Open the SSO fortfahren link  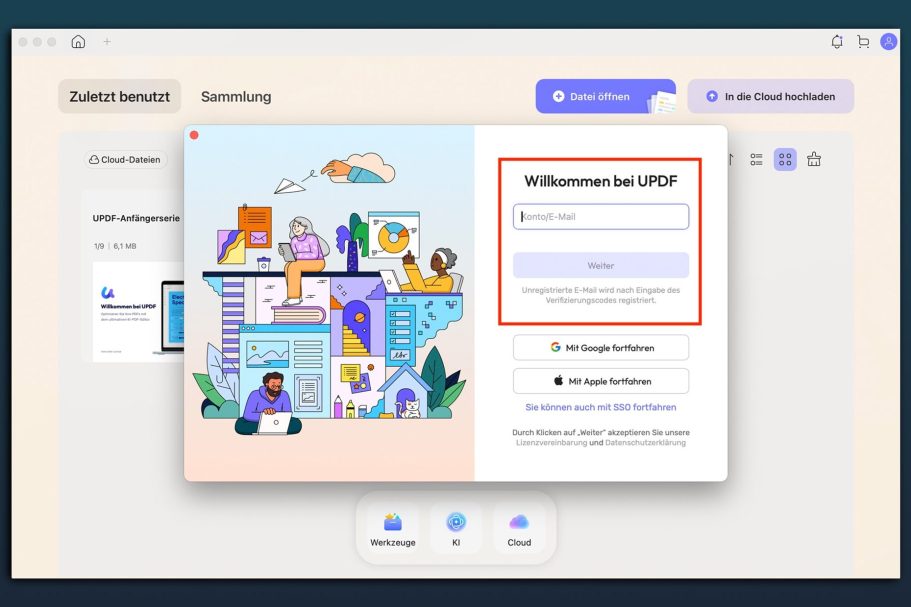coord(601,407)
